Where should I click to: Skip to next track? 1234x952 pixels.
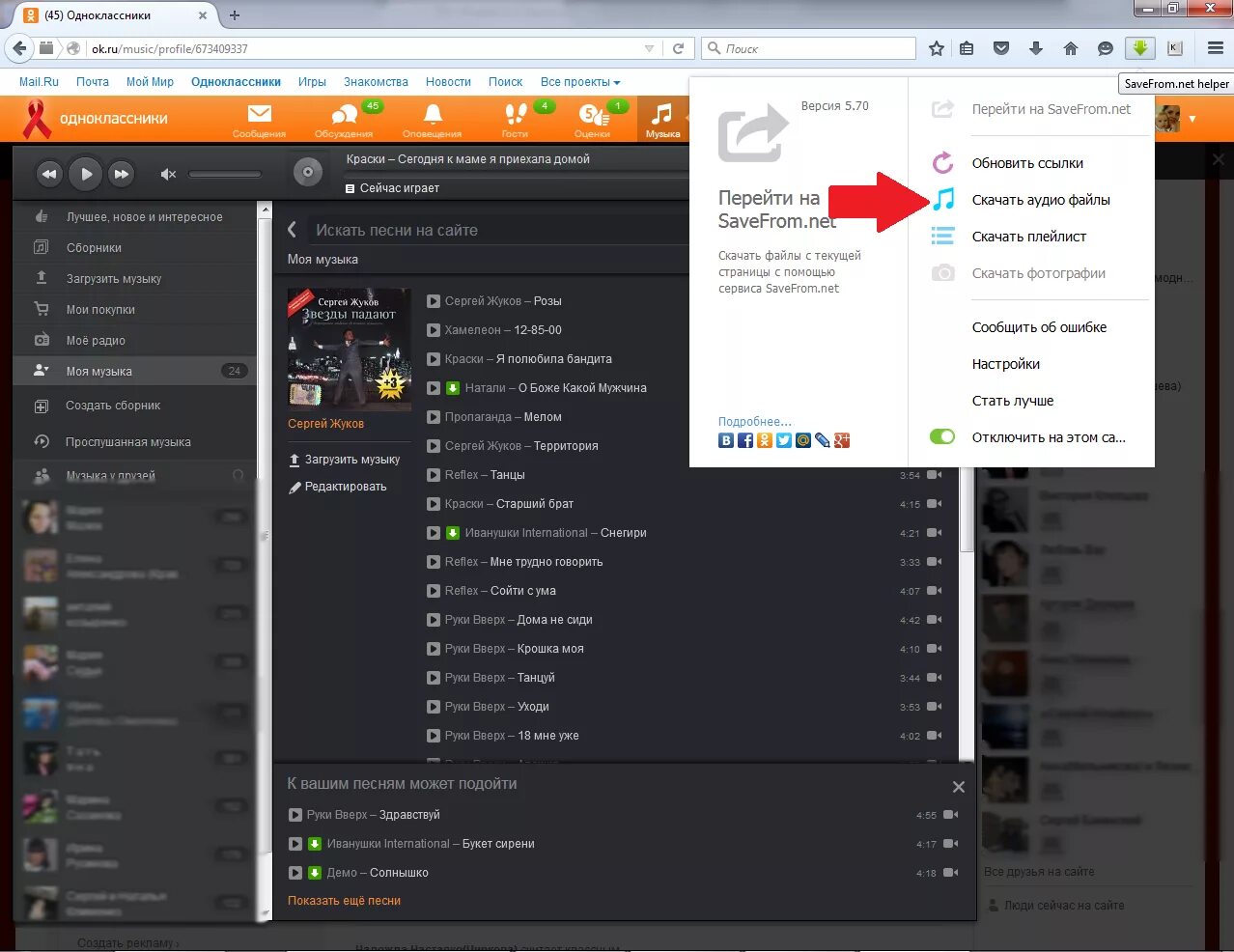tap(121, 174)
